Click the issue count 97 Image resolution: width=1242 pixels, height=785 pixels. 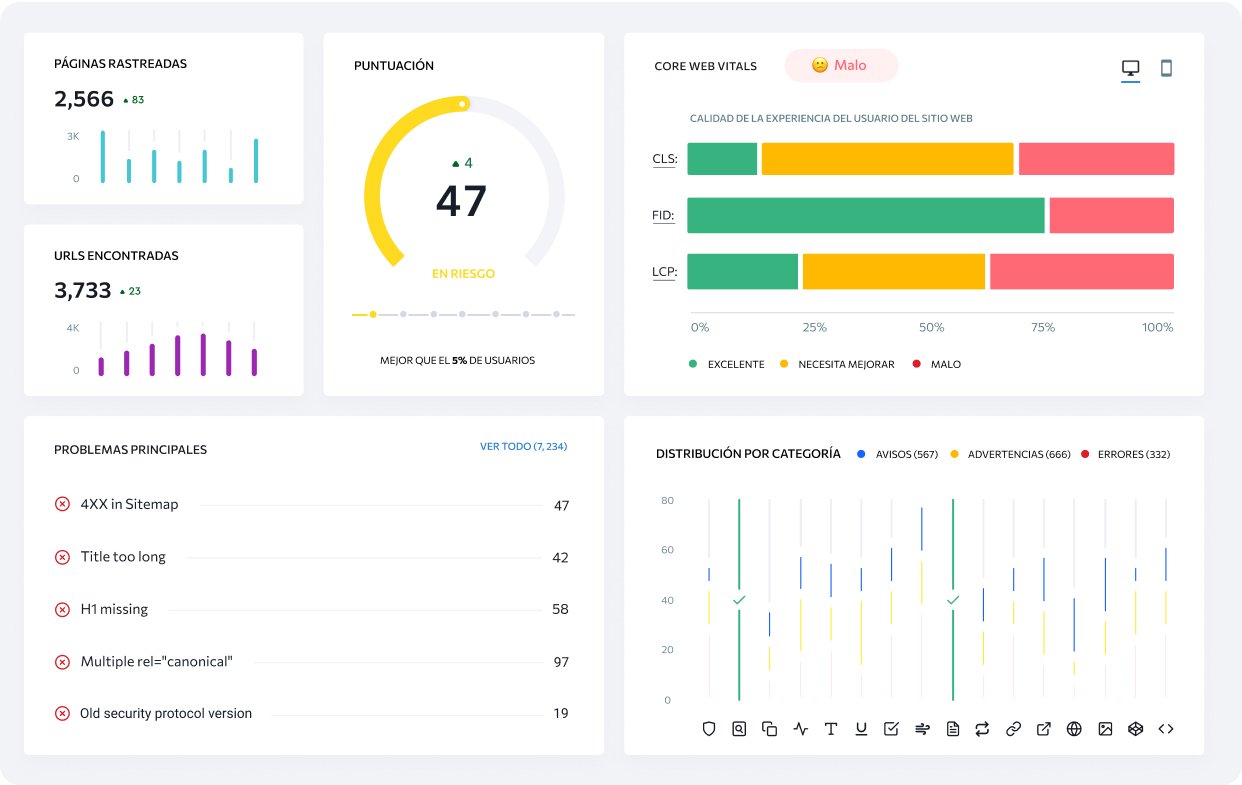561,662
